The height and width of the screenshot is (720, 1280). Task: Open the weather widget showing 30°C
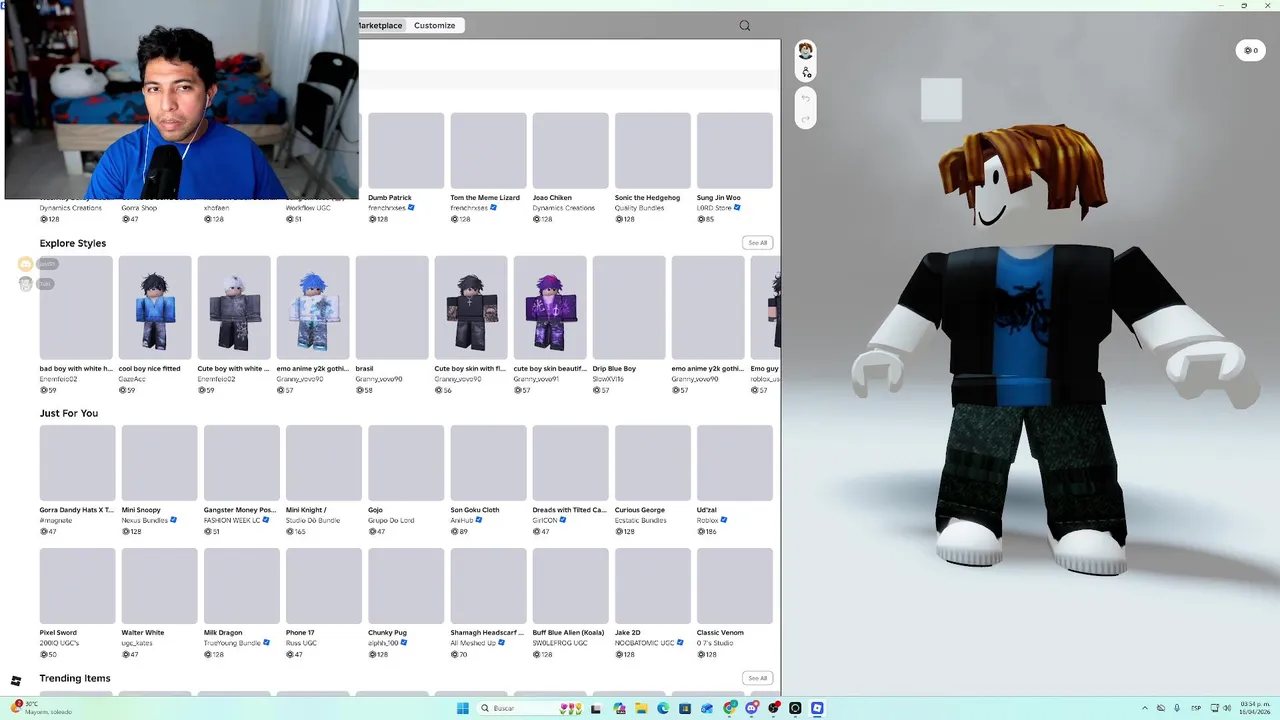[x=40, y=708]
